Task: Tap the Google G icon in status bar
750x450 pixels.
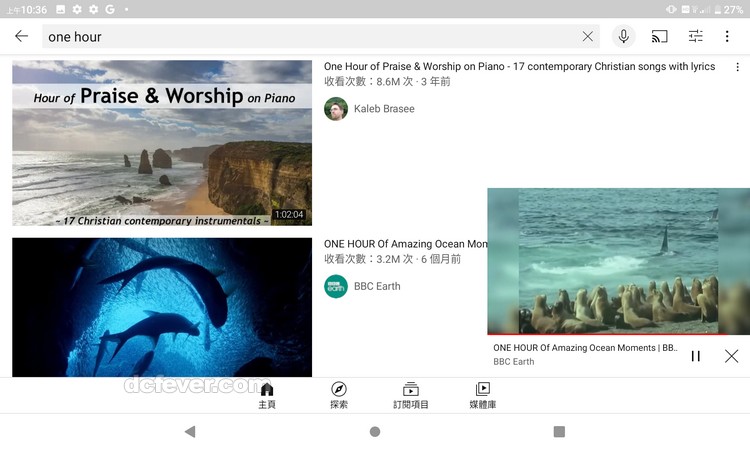Action: click(x=110, y=9)
